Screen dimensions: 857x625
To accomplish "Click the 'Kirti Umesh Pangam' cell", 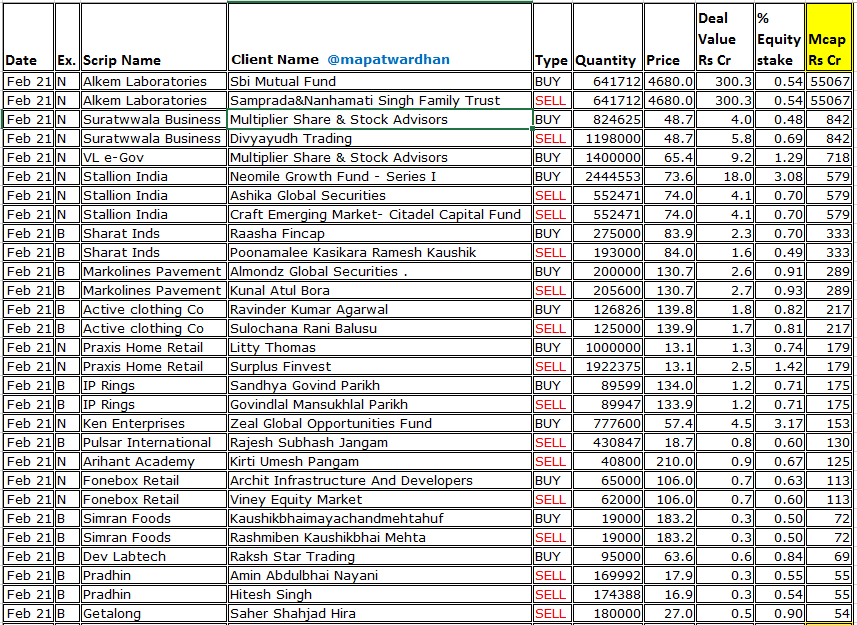I will point(380,462).
